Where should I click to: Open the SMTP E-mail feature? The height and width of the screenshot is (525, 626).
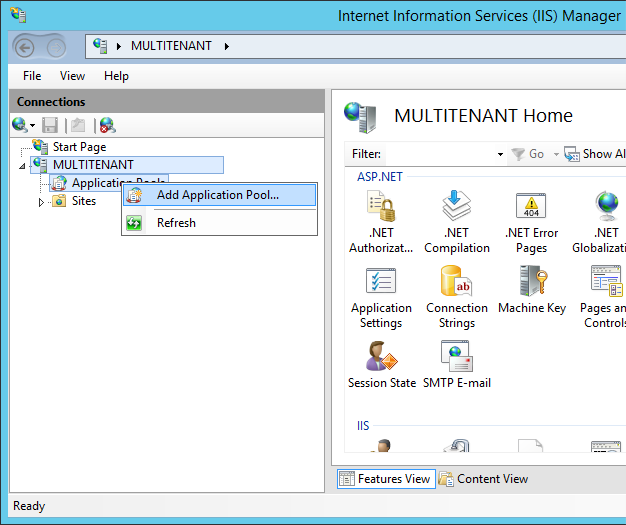coord(457,365)
